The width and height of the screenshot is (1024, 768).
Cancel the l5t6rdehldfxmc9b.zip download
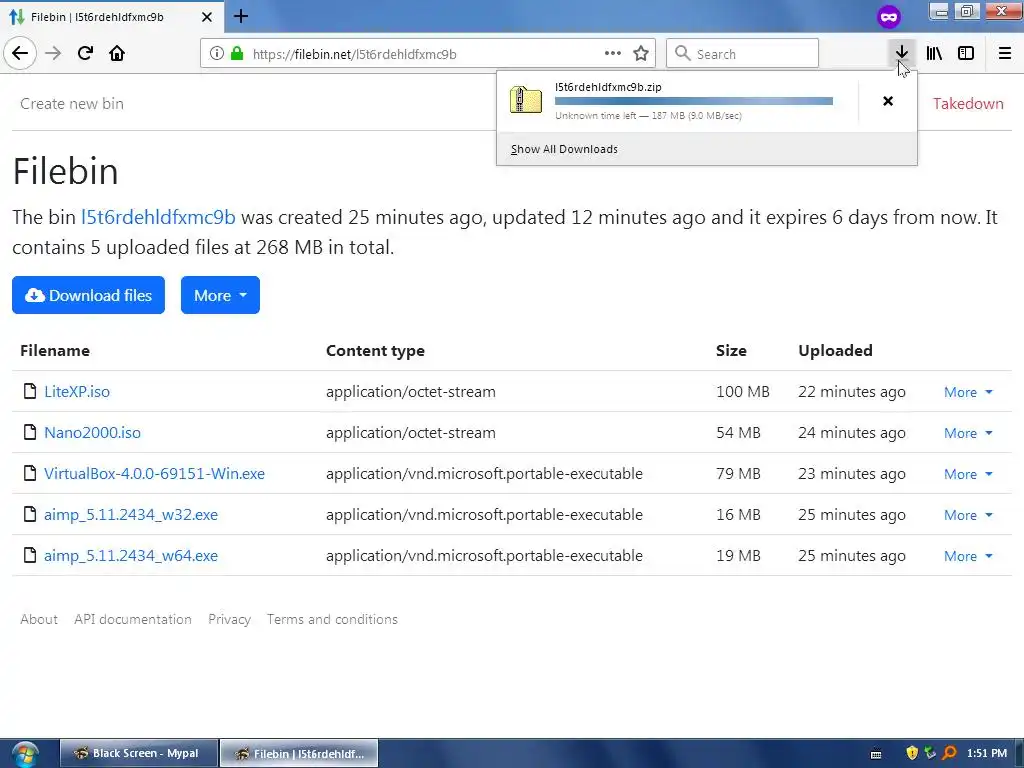pyautogui.click(x=888, y=101)
